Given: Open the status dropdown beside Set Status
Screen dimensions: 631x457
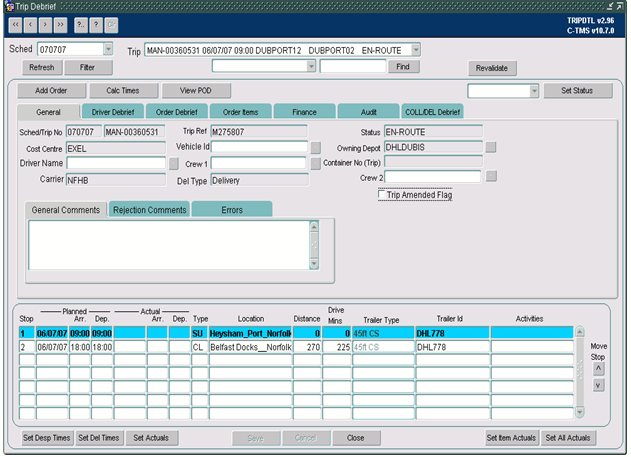Looking at the screenshot, I should 534,91.
